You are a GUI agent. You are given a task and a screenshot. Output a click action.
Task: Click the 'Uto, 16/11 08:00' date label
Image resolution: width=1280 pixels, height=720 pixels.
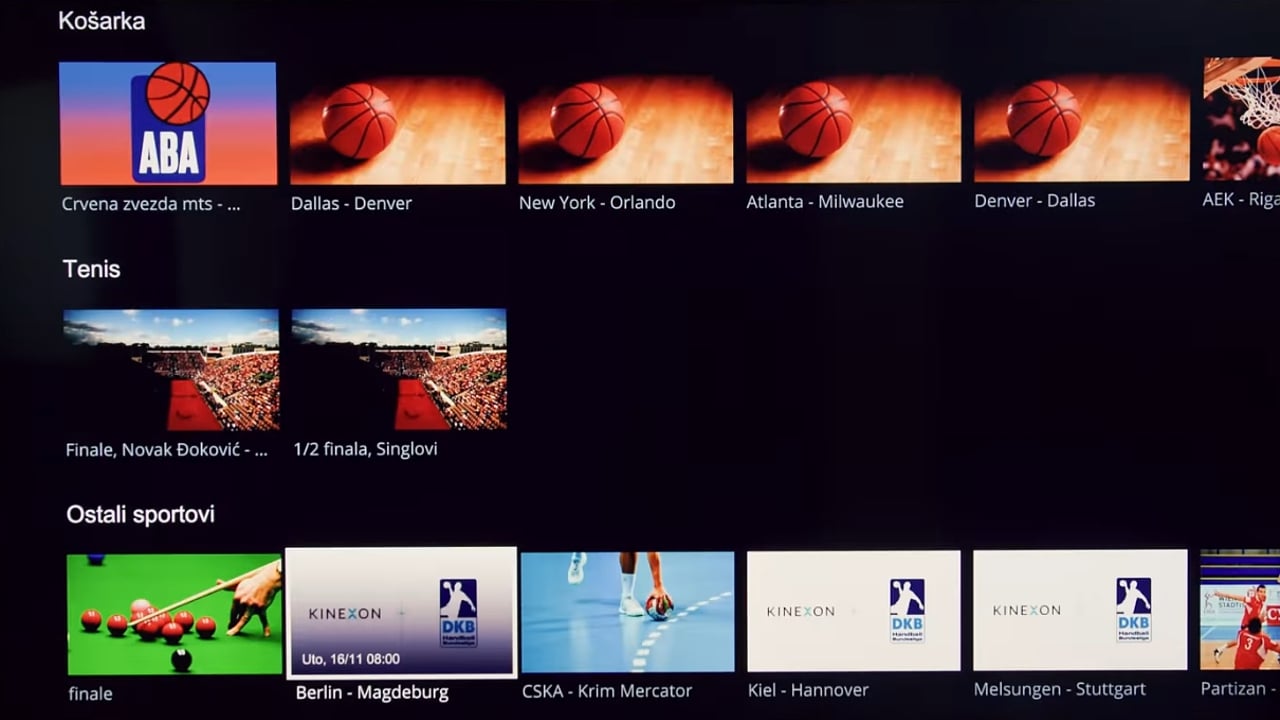351,659
